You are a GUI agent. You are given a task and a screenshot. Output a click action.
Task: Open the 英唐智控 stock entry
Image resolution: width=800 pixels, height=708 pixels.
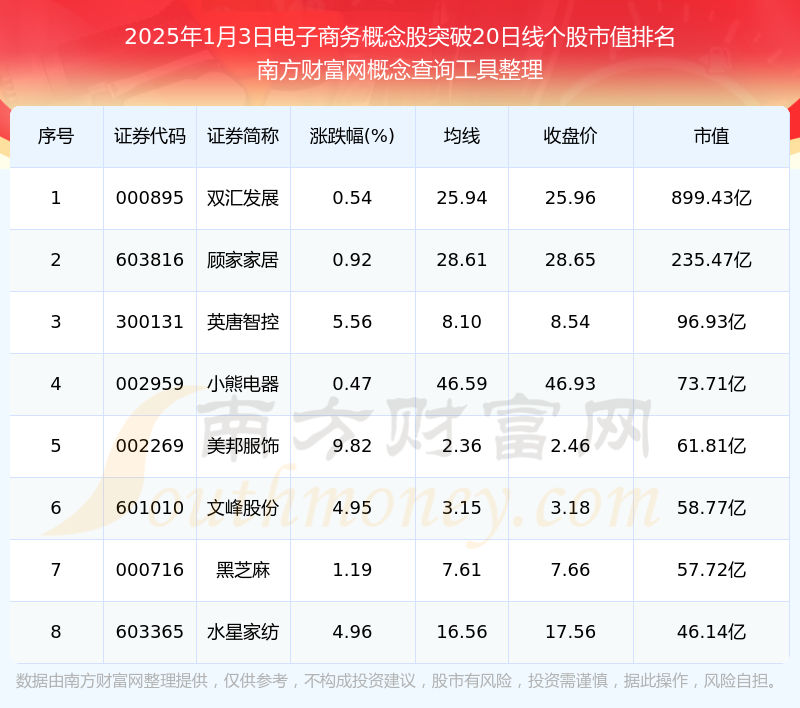[243, 322]
